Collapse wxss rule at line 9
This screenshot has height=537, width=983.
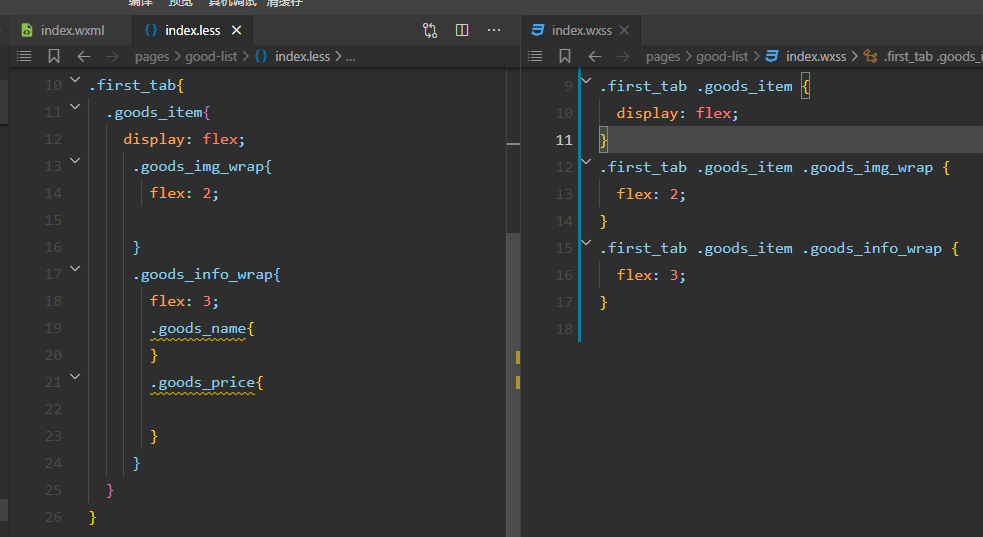pyautogui.click(x=586, y=80)
